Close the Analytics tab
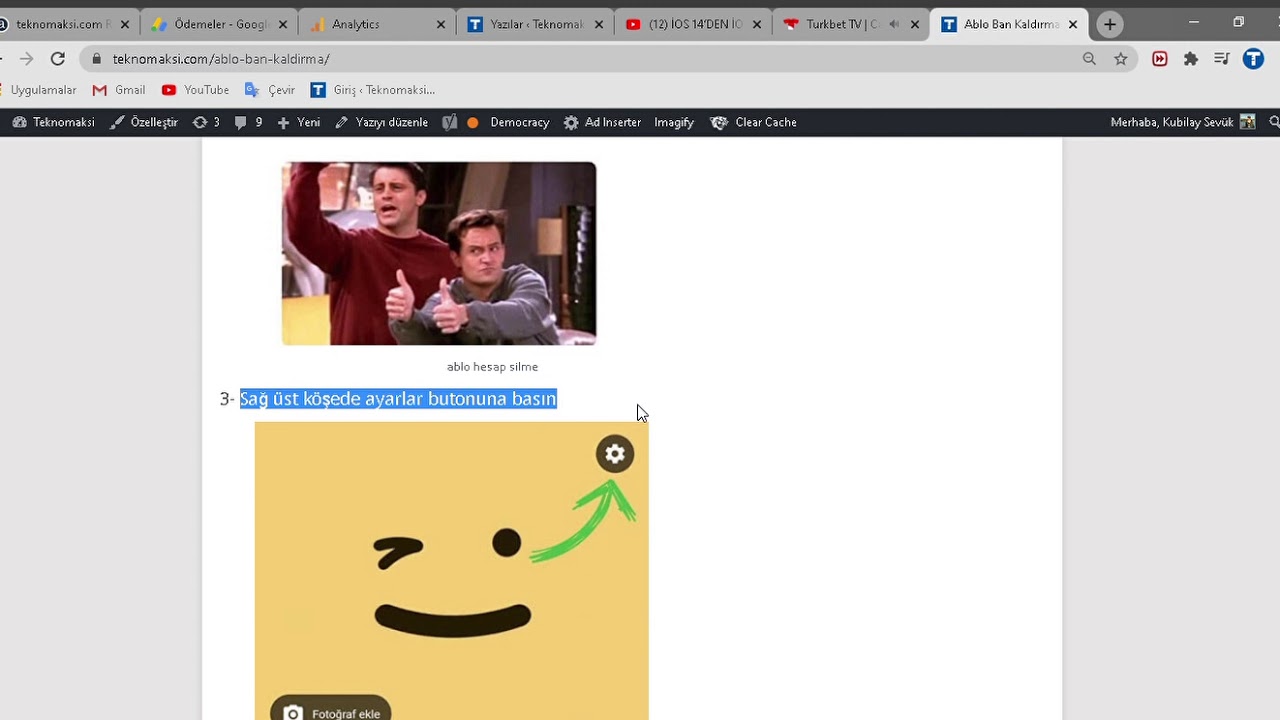This screenshot has width=1280, height=720. coord(441,24)
